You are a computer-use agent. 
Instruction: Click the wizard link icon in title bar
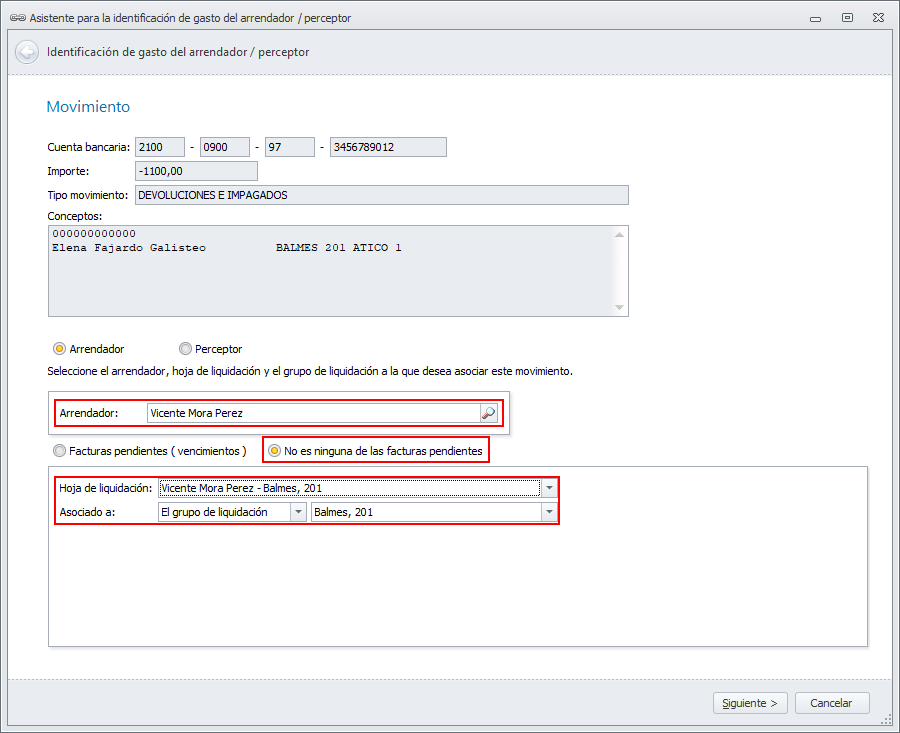point(18,18)
